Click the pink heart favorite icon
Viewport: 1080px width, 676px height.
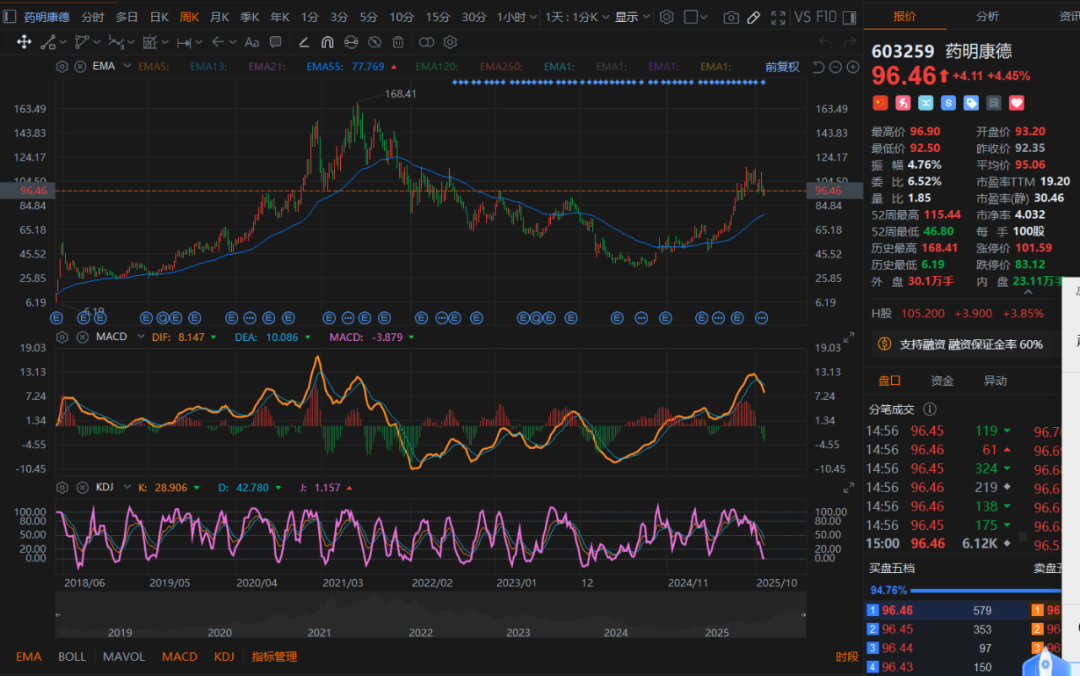[x=1017, y=103]
